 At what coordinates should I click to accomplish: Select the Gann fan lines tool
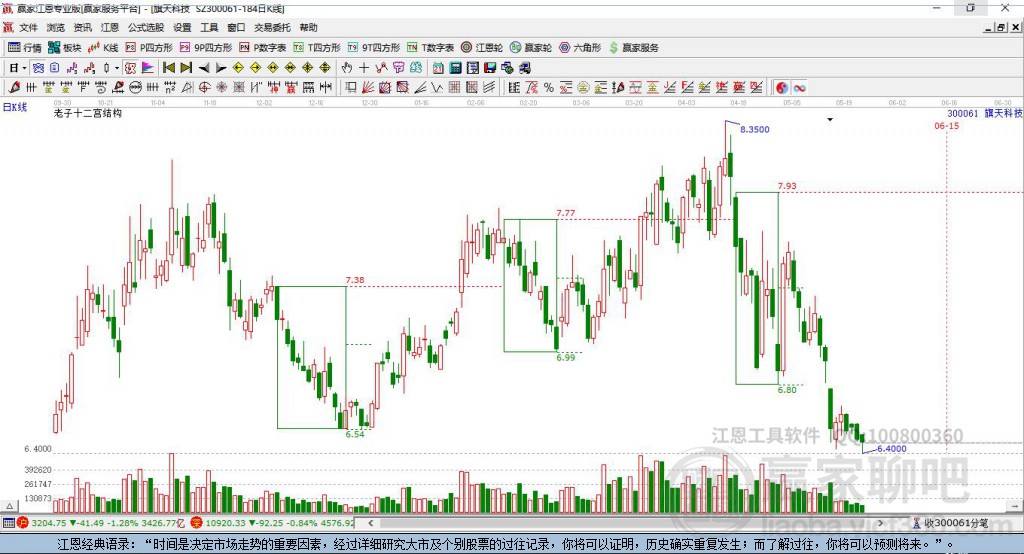click(368, 88)
